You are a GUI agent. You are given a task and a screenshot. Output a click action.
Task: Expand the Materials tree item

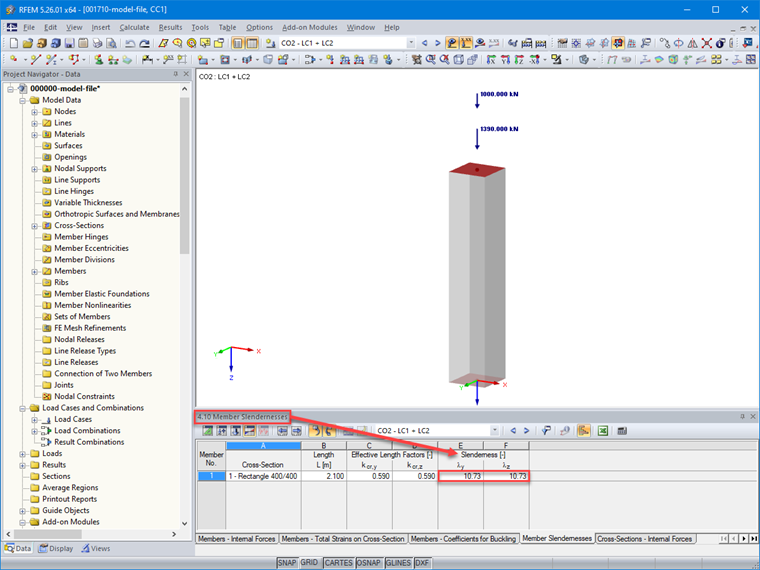point(34,135)
